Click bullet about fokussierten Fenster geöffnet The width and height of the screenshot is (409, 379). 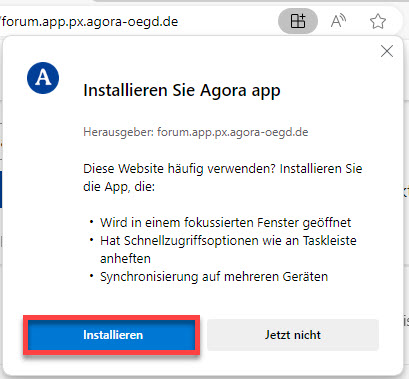click(x=225, y=223)
